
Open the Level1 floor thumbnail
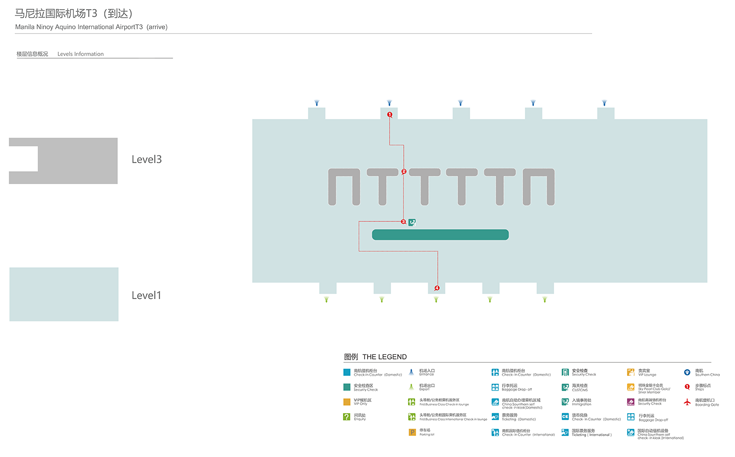(x=64, y=294)
